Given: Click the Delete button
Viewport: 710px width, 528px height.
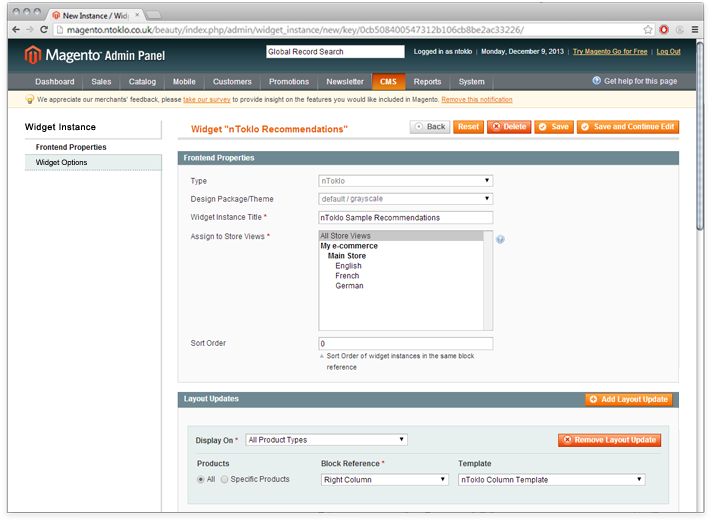Looking at the screenshot, I should (509, 127).
